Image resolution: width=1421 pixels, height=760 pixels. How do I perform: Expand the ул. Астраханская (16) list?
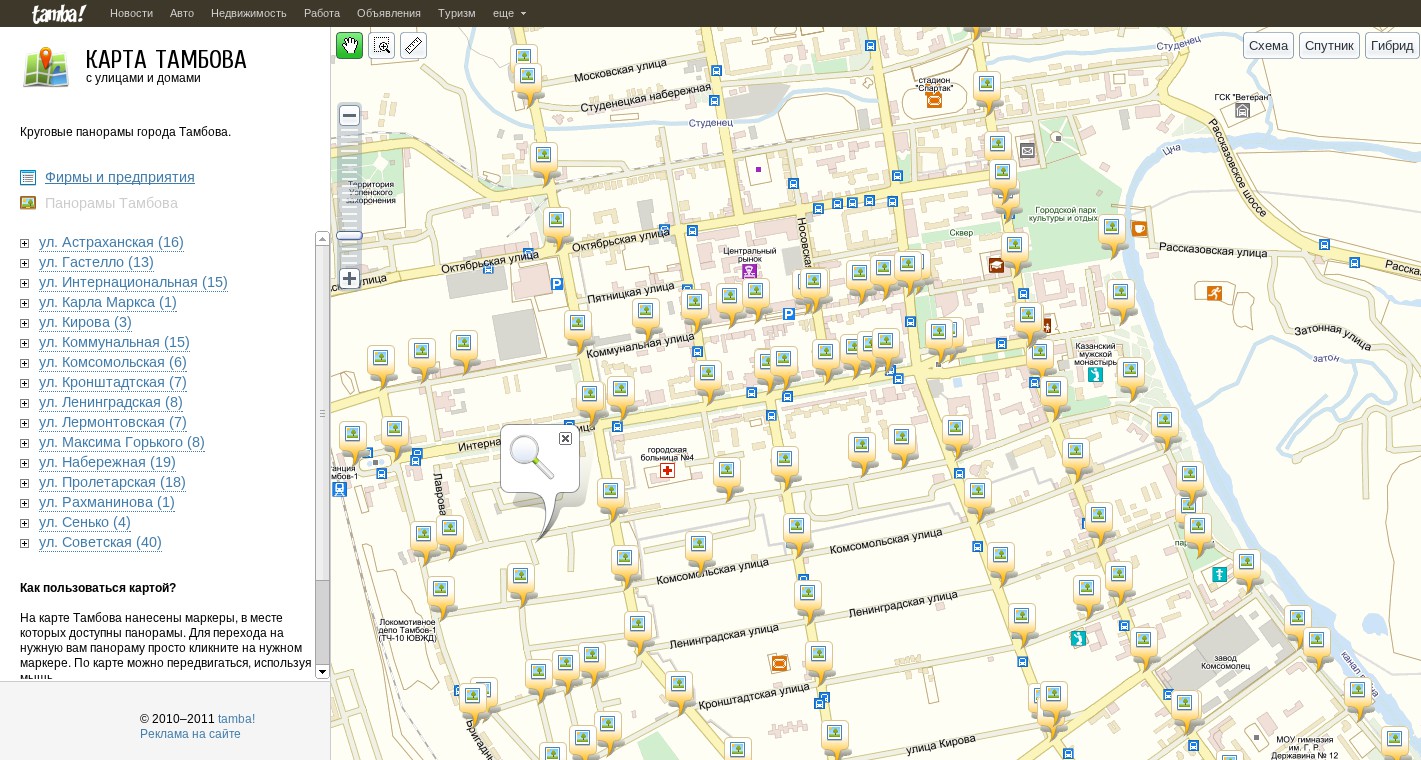(x=25, y=243)
